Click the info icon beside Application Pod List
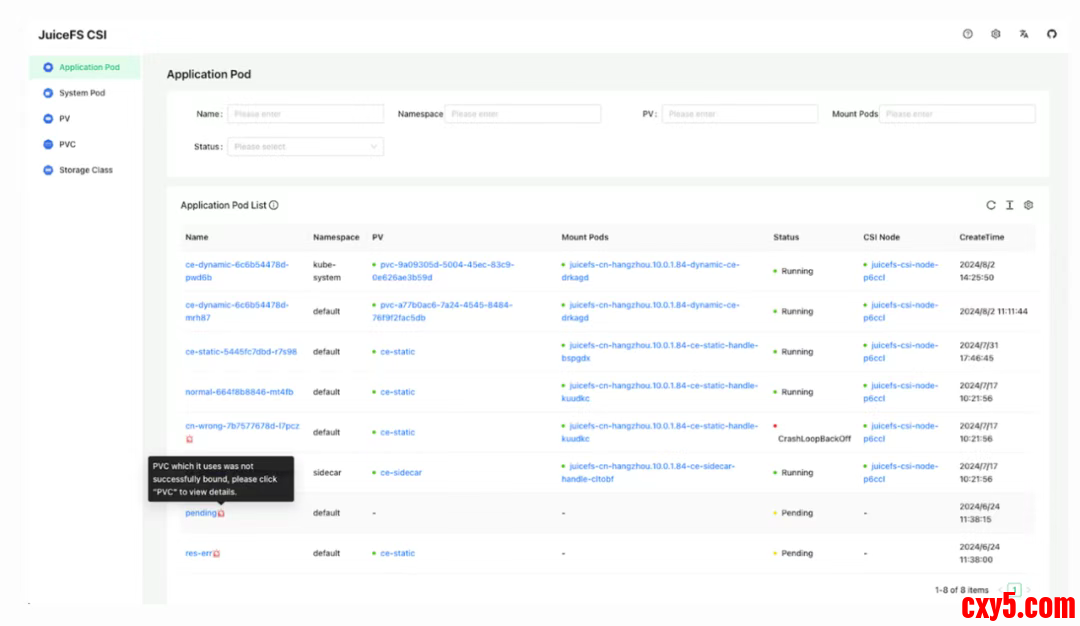 [274, 205]
